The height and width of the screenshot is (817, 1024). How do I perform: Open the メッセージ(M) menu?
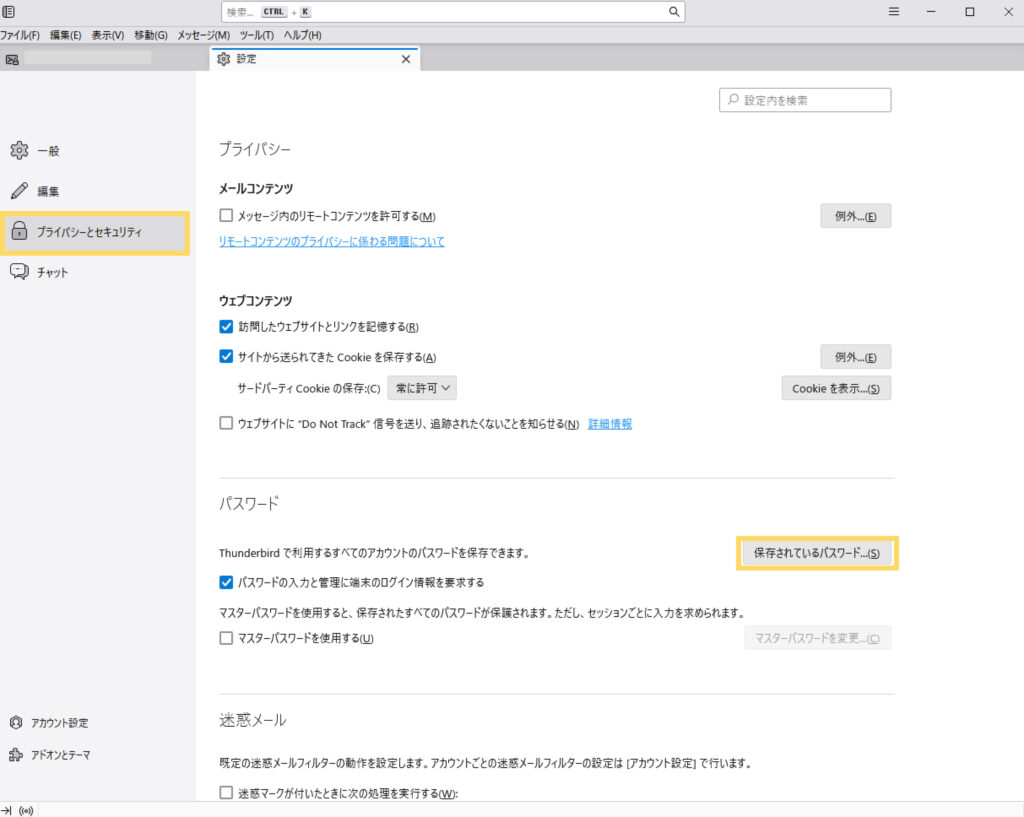pos(203,35)
